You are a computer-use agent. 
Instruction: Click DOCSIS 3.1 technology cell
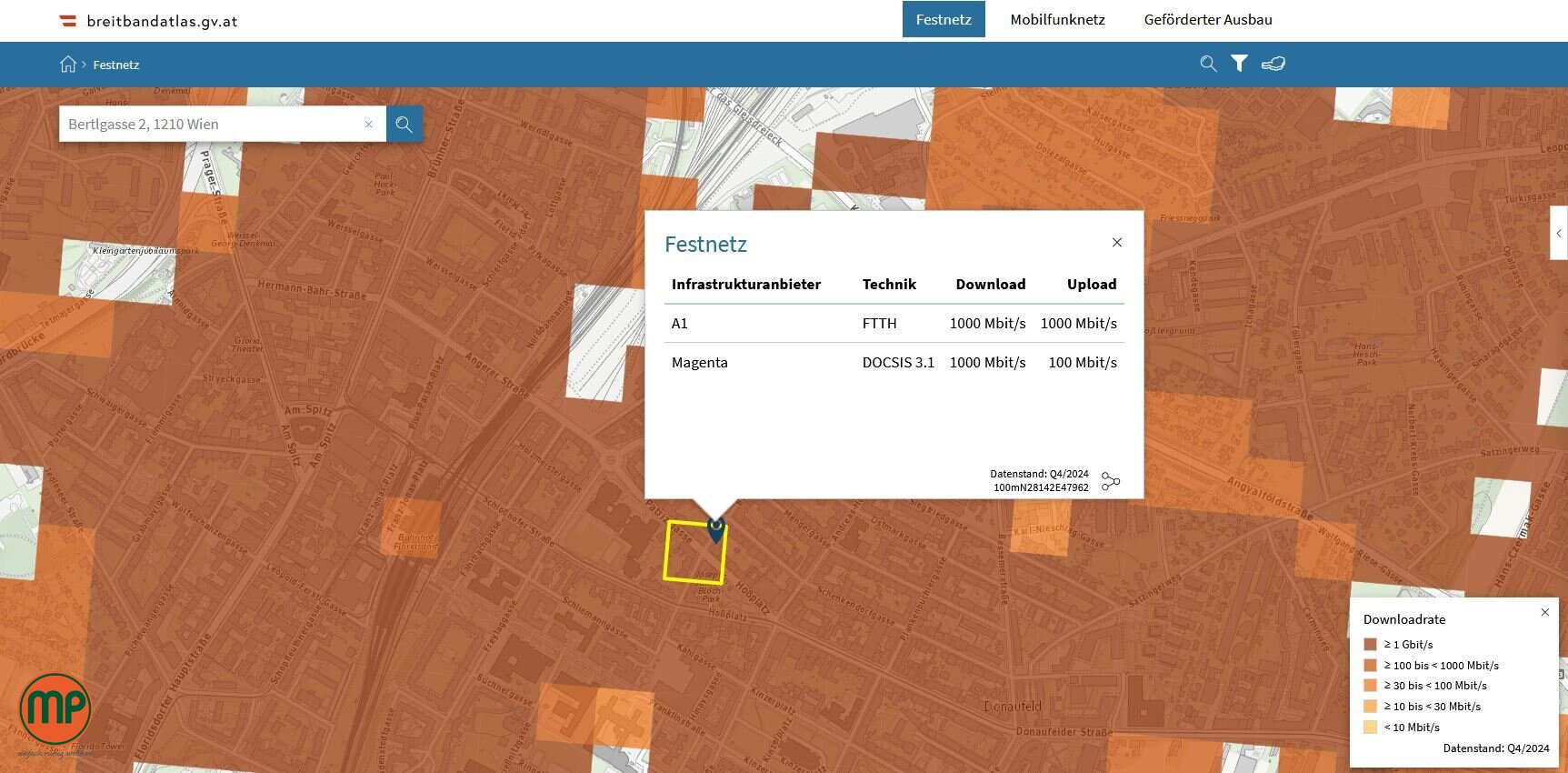898,362
